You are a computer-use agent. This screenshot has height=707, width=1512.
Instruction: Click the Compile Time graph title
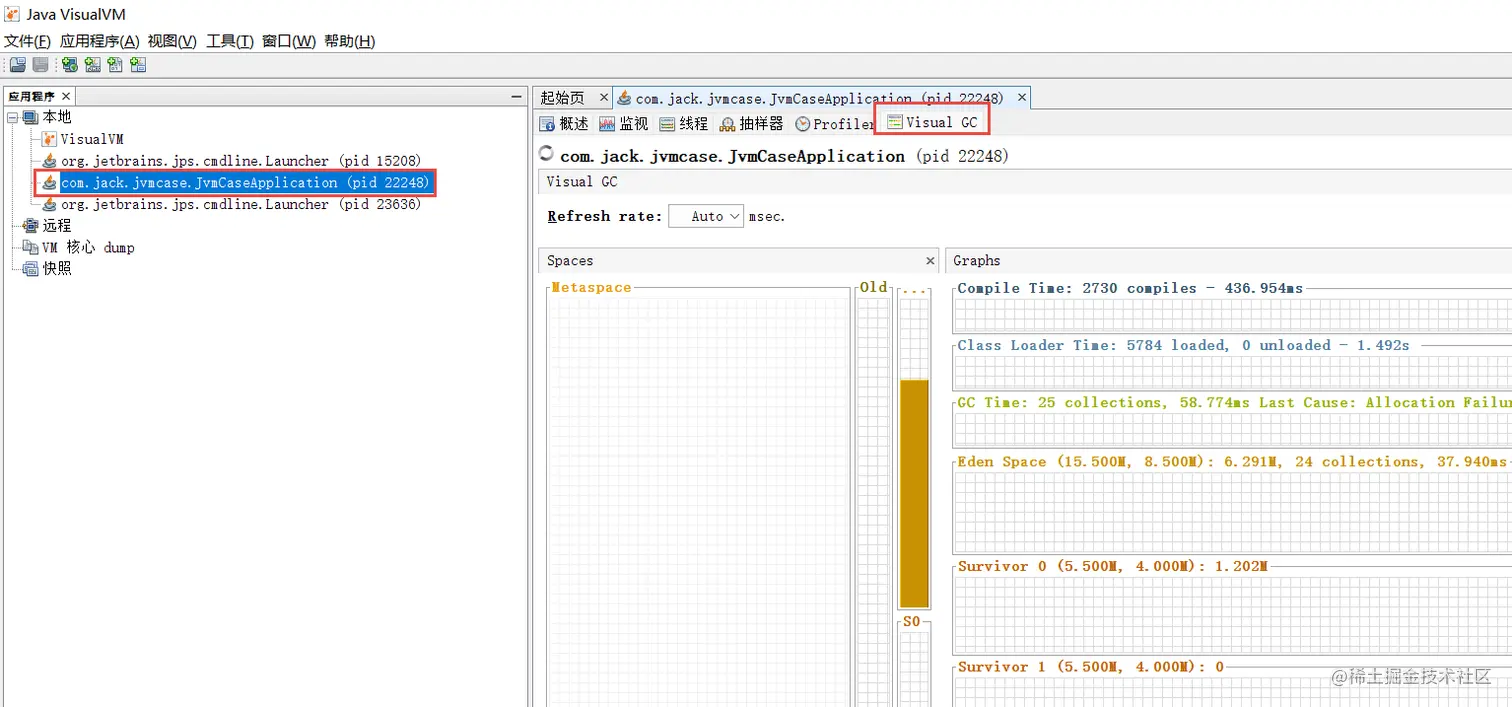click(1130, 288)
